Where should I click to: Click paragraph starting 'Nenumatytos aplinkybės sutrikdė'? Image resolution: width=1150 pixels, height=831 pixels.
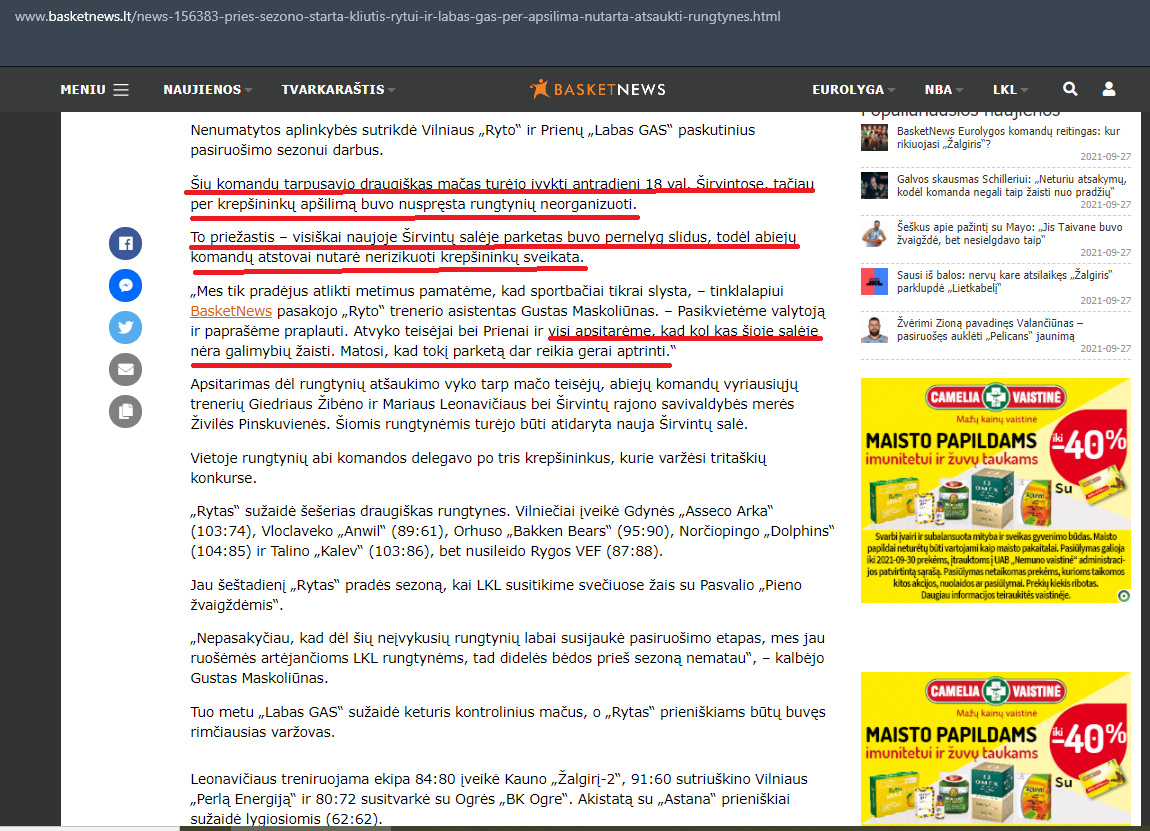pos(473,140)
